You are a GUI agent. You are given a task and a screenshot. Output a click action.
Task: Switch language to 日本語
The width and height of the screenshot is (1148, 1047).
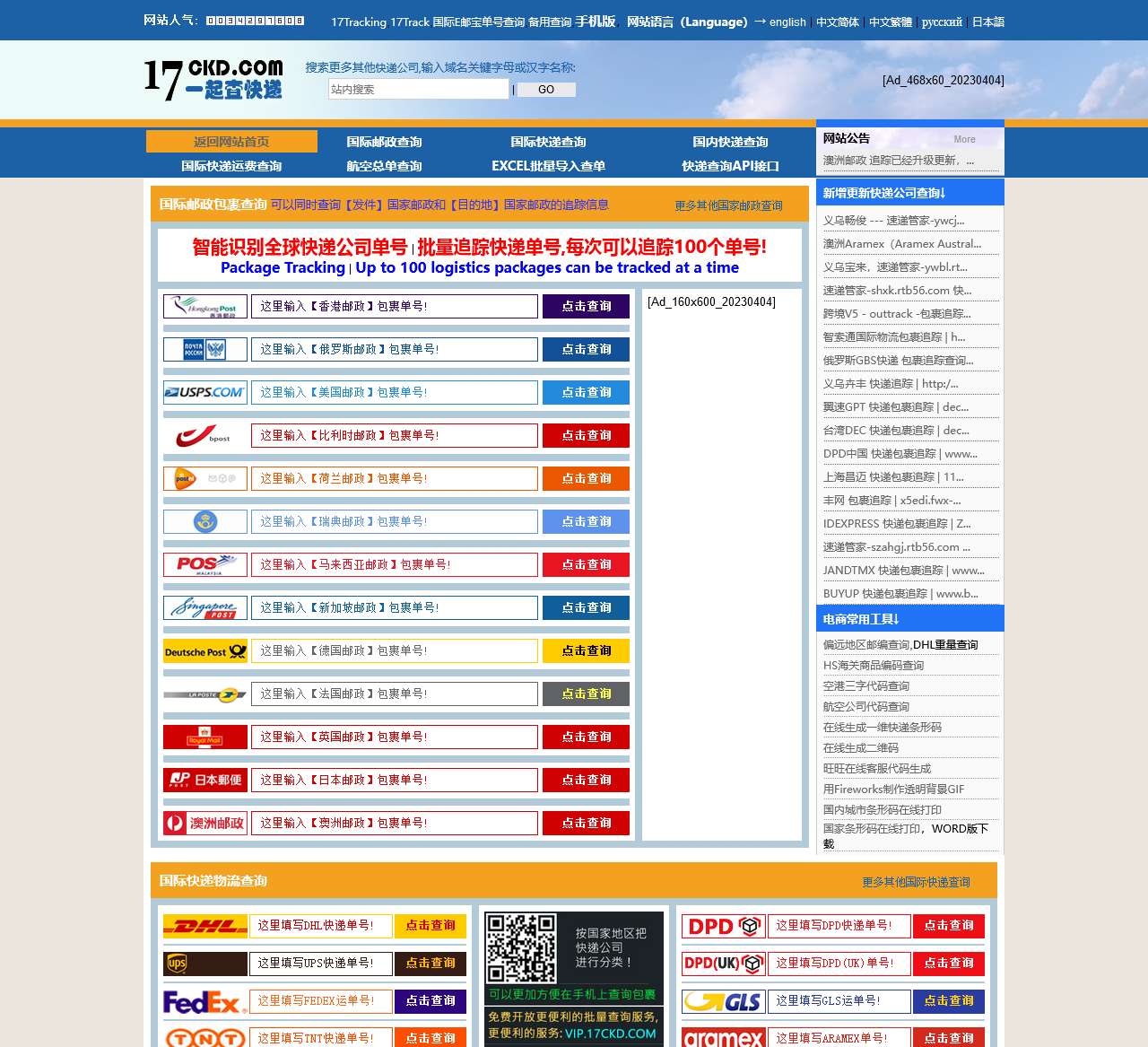coord(988,22)
